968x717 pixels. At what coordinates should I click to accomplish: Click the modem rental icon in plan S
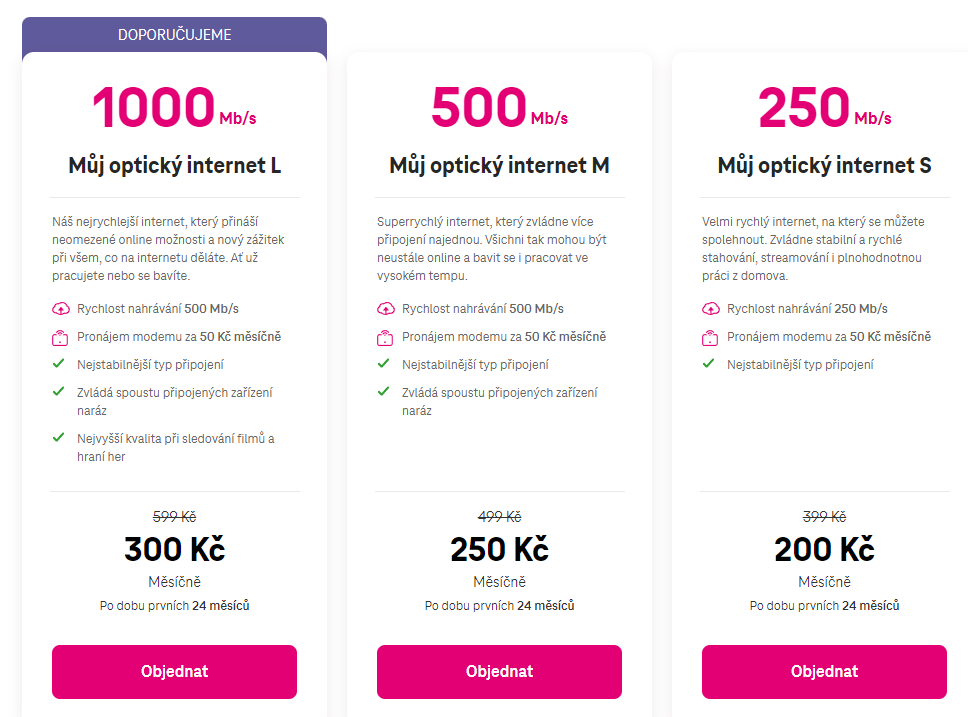coord(710,337)
